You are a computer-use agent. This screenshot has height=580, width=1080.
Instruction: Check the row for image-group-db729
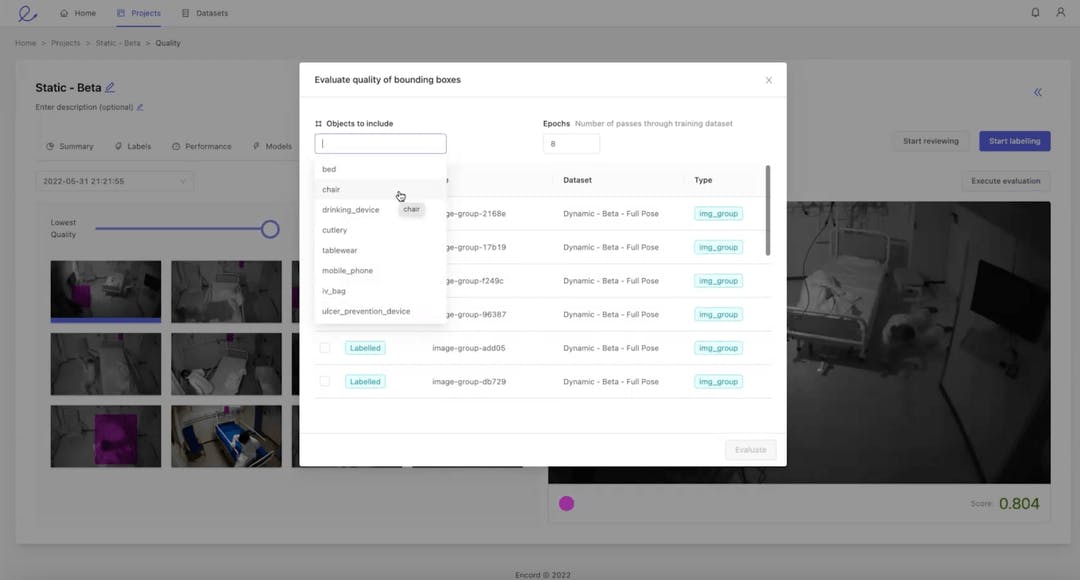(324, 381)
